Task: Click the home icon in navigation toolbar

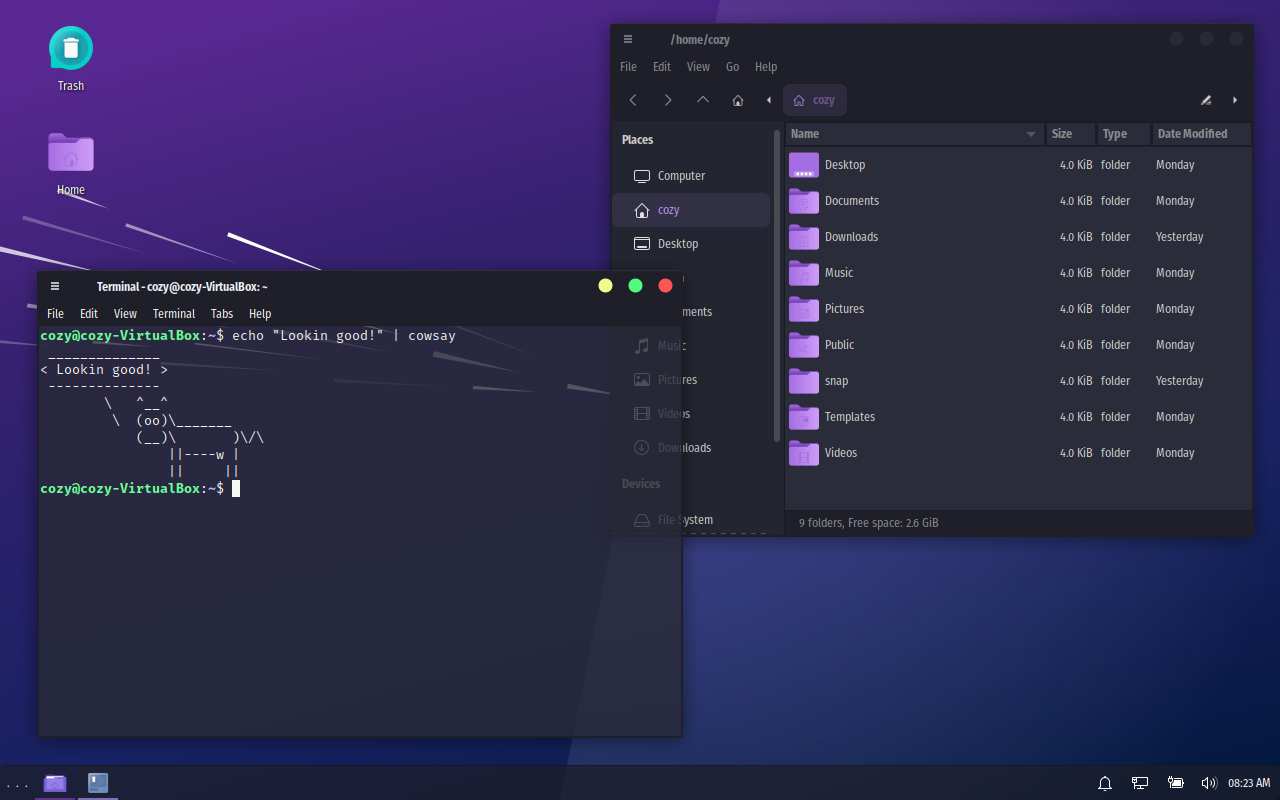Action: pyautogui.click(x=738, y=100)
